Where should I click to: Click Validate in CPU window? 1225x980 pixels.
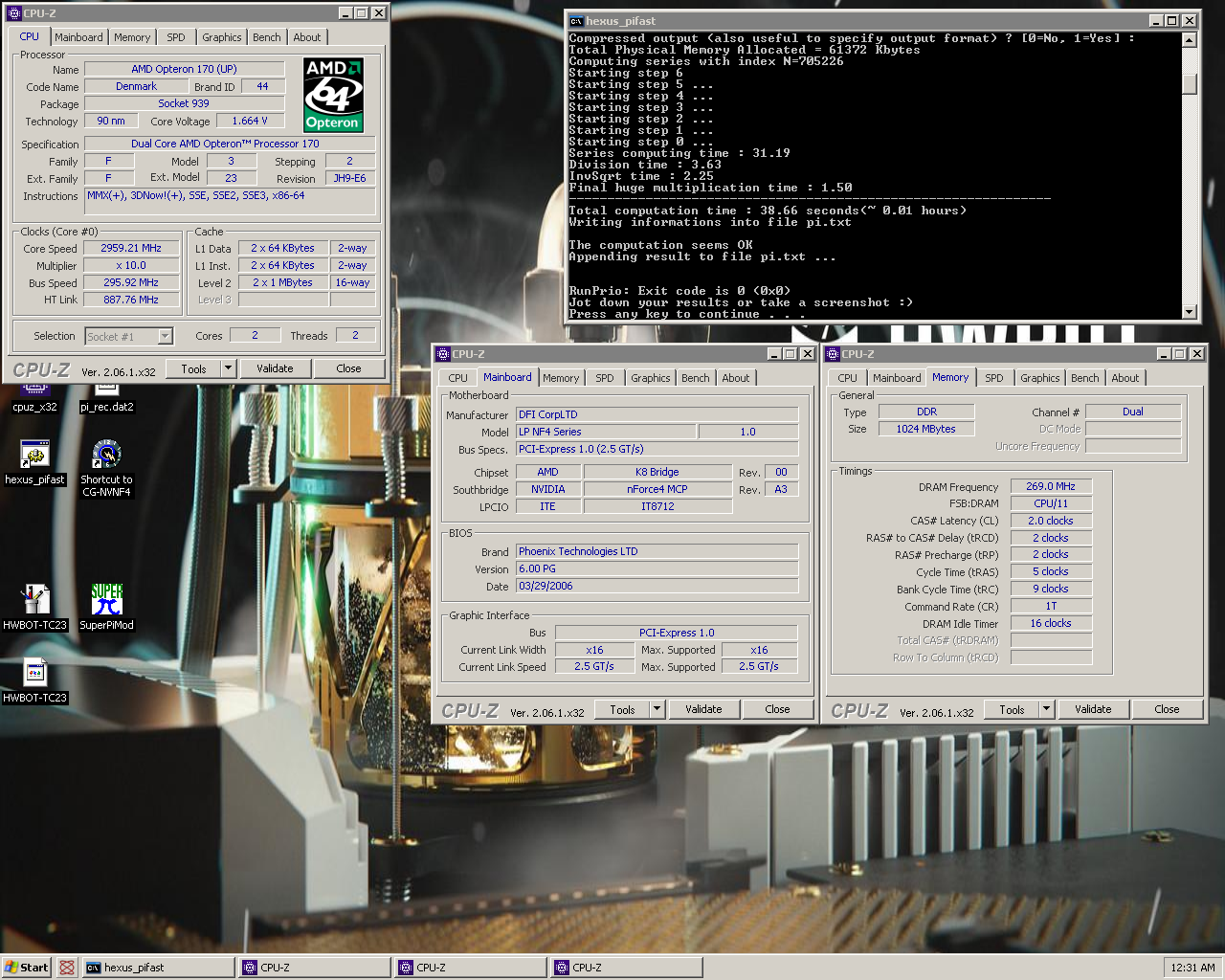tap(275, 368)
